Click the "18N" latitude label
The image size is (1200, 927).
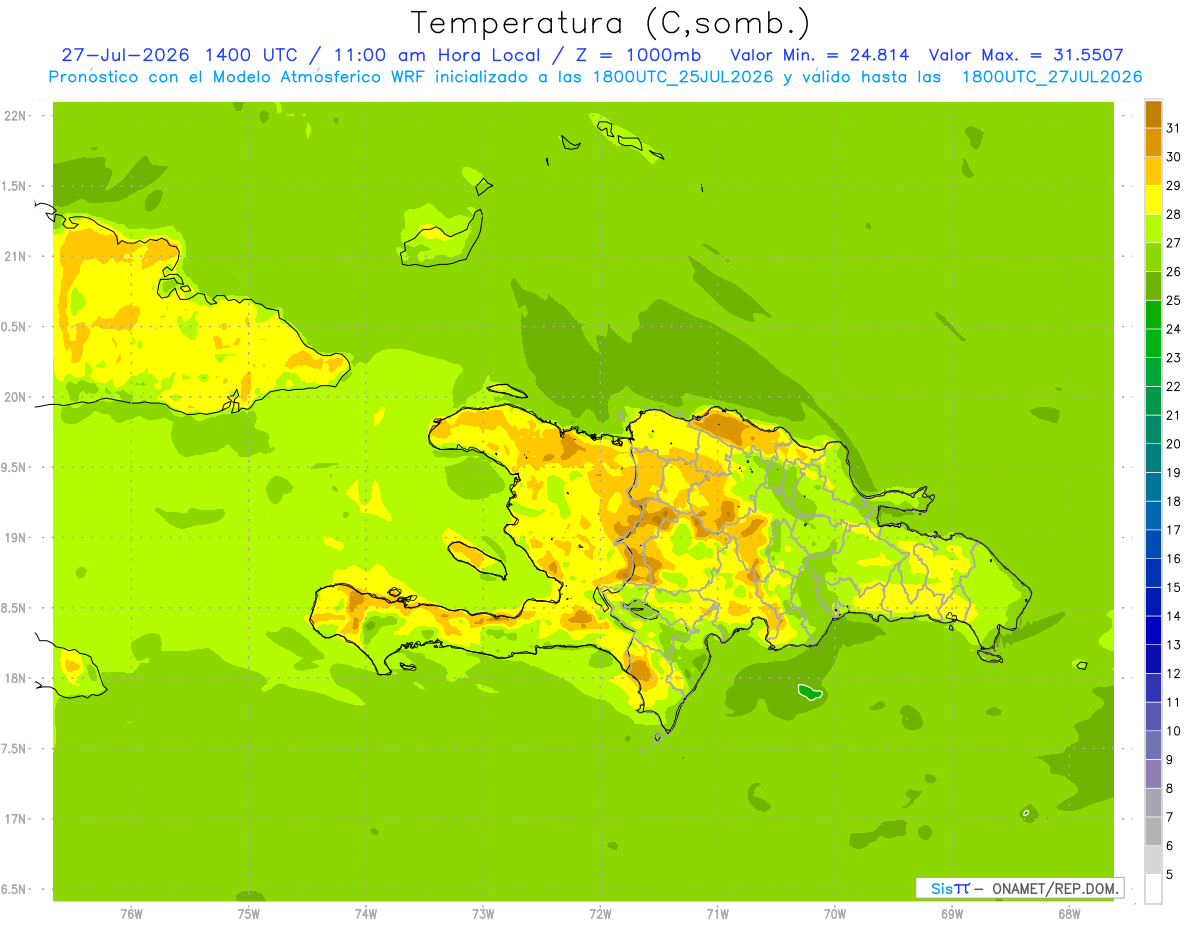pos(17,678)
